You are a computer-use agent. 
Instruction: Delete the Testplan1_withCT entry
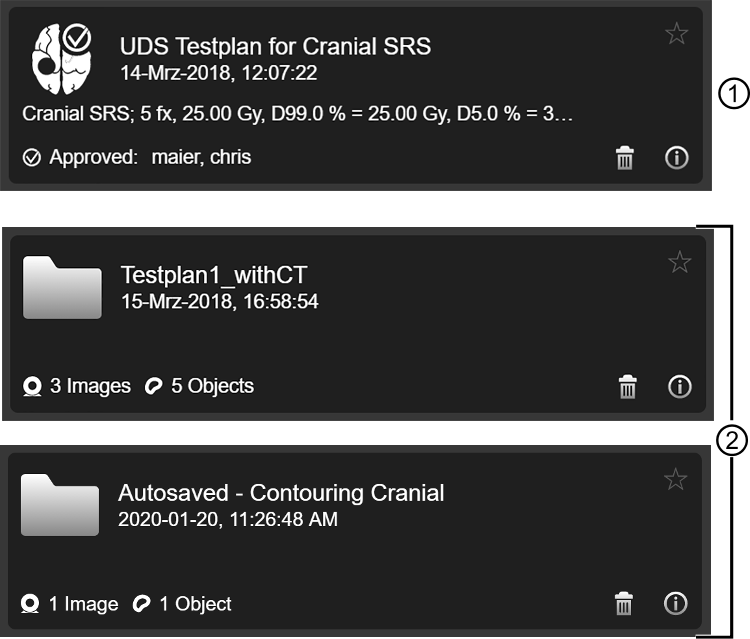(628, 386)
